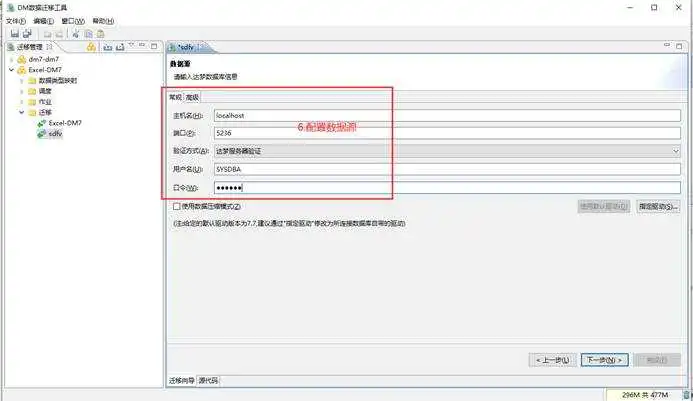
Task: Click the garbage collector trash icon in status bar
Action: coord(687,395)
